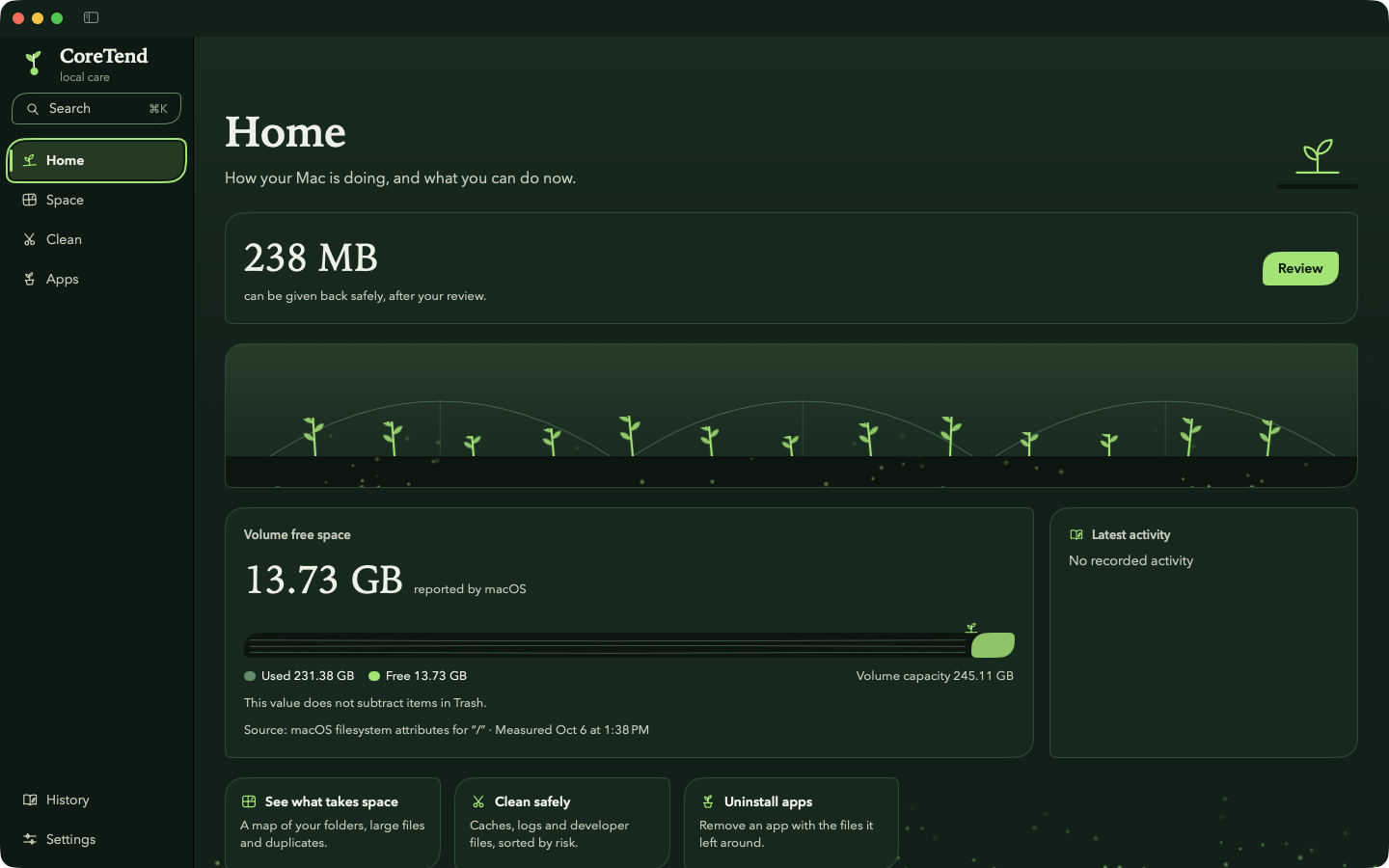Click the Free 13.73 GB legend entry
This screenshot has width=1389, height=868.
pyautogui.click(x=418, y=676)
